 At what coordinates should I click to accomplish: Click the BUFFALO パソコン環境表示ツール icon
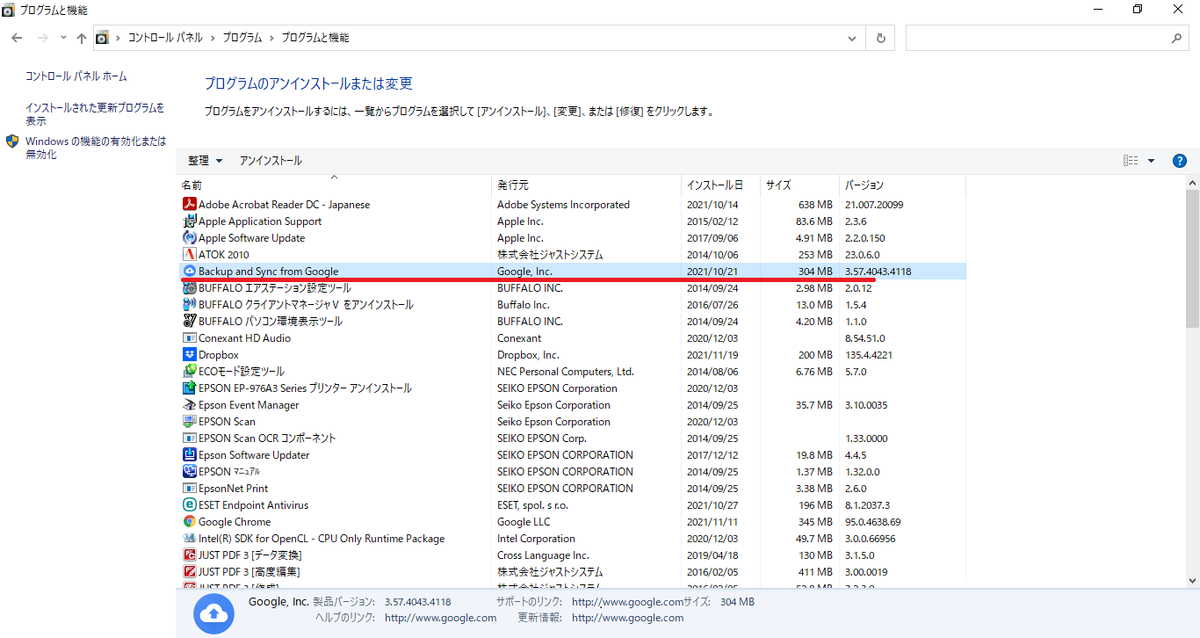click(x=190, y=321)
